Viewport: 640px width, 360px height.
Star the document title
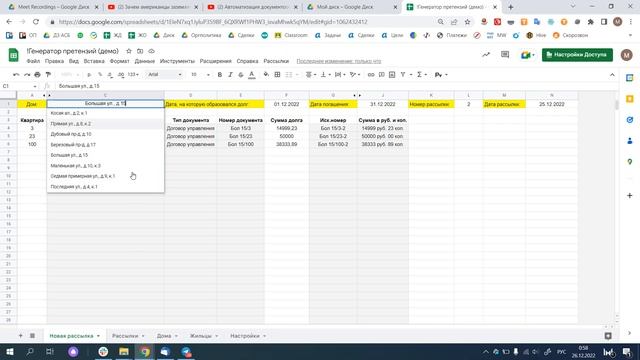(x=129, y=51)
